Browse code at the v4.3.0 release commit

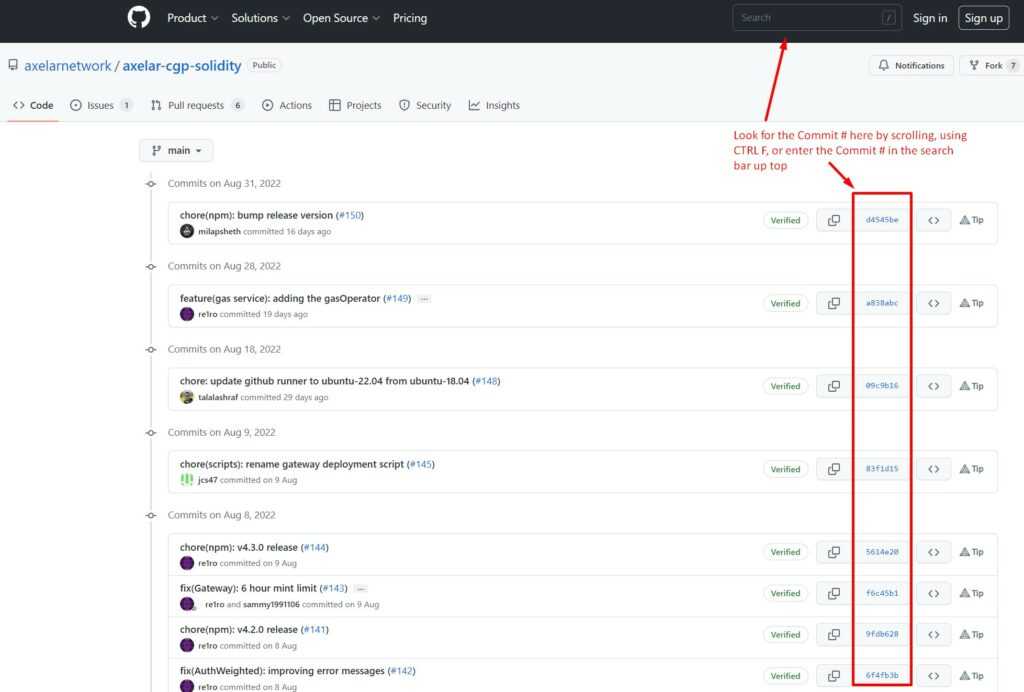pyautogui.click(x=932, y=552)
